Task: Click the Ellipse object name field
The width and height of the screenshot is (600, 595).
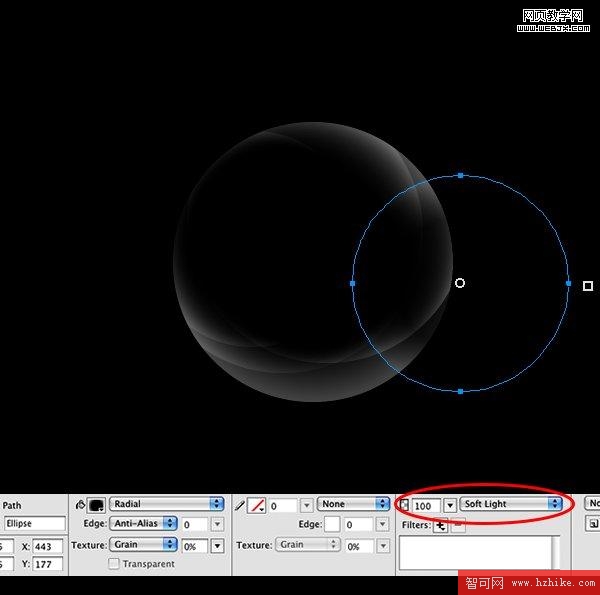Action: click(34, 524)
